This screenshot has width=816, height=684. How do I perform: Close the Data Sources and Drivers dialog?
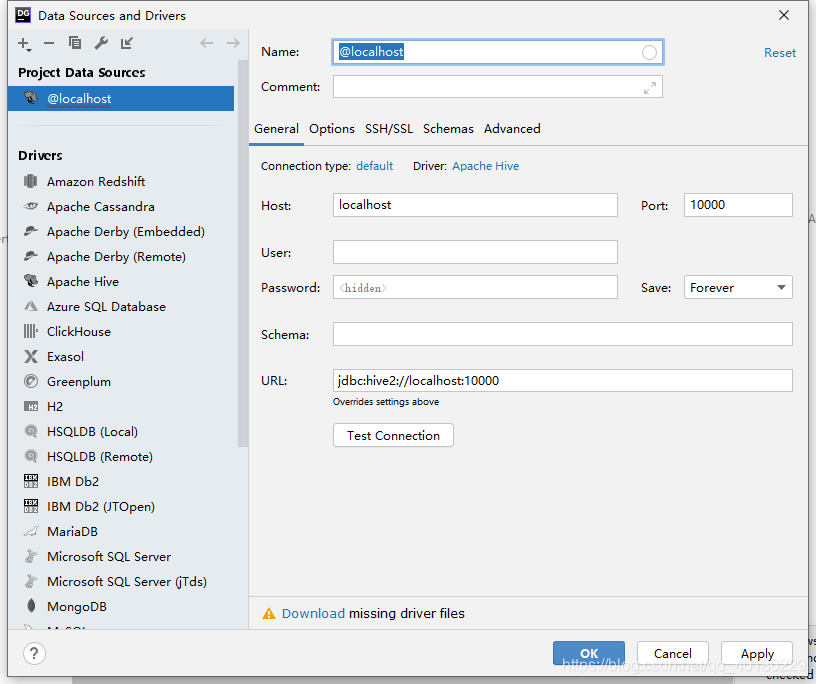784,15
